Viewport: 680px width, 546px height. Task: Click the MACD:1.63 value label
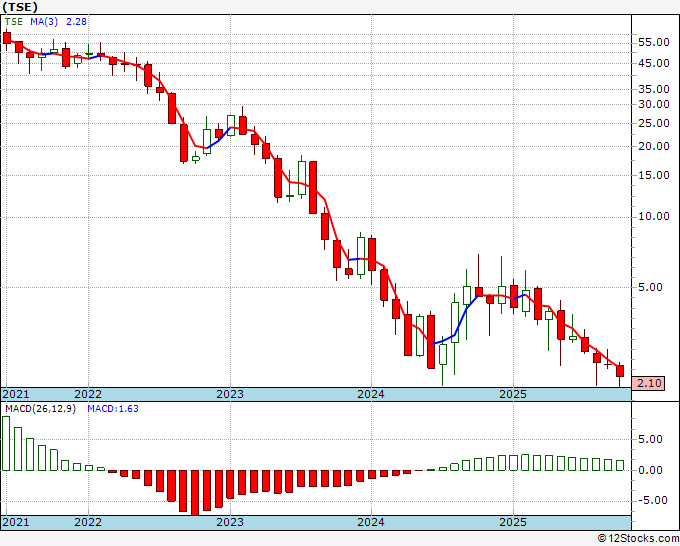pos(113,409)
